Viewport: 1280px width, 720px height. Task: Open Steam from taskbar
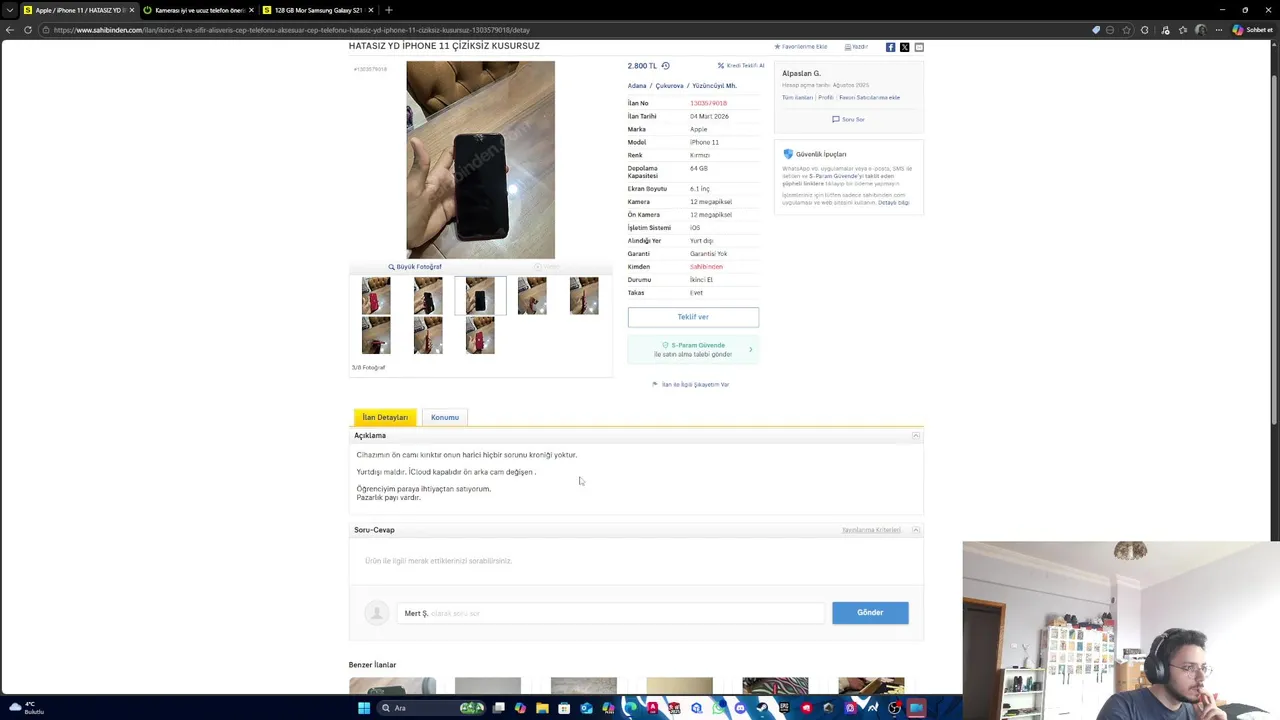762,708
